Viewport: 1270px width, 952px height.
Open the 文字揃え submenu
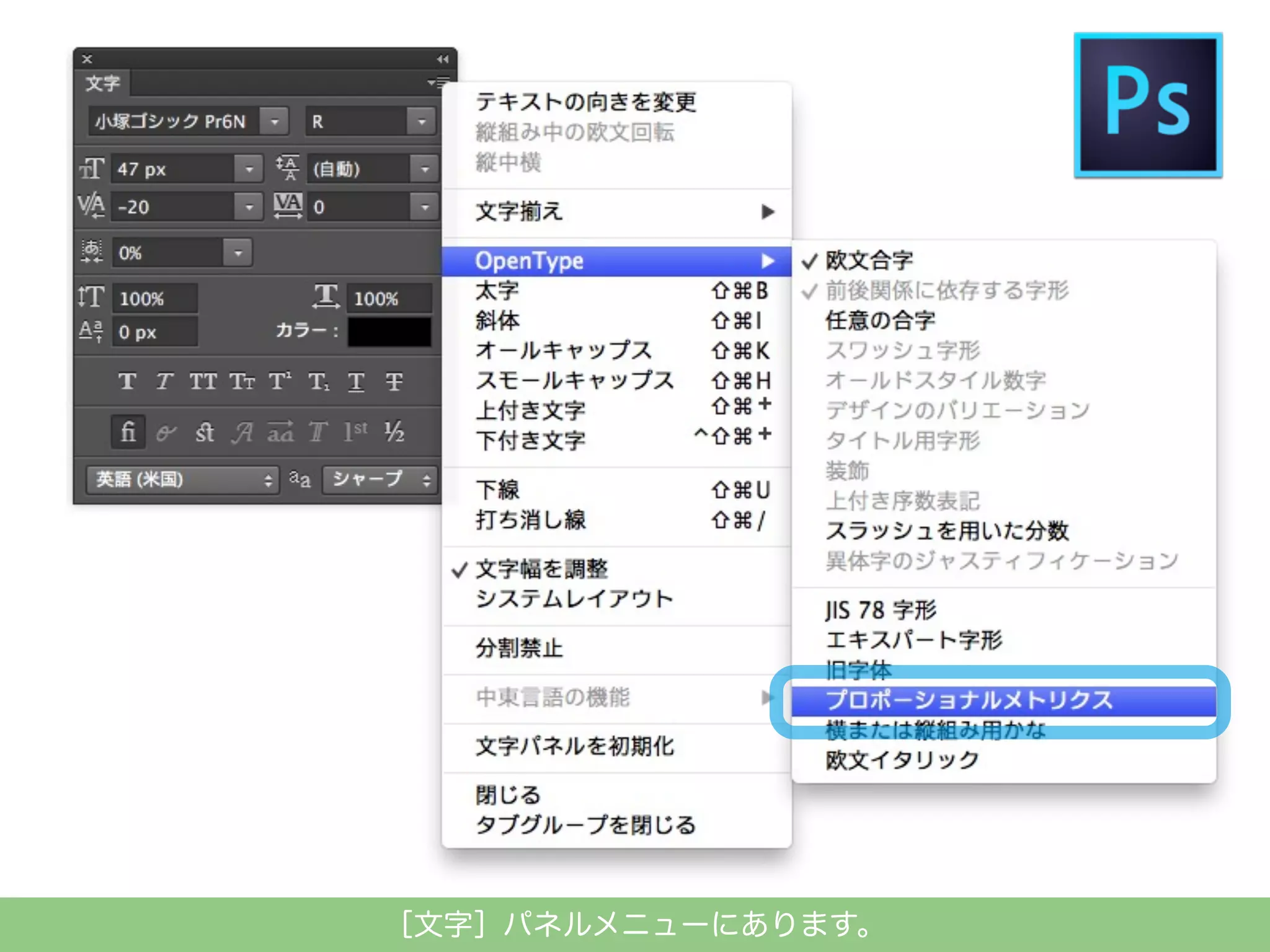[617, 211]
